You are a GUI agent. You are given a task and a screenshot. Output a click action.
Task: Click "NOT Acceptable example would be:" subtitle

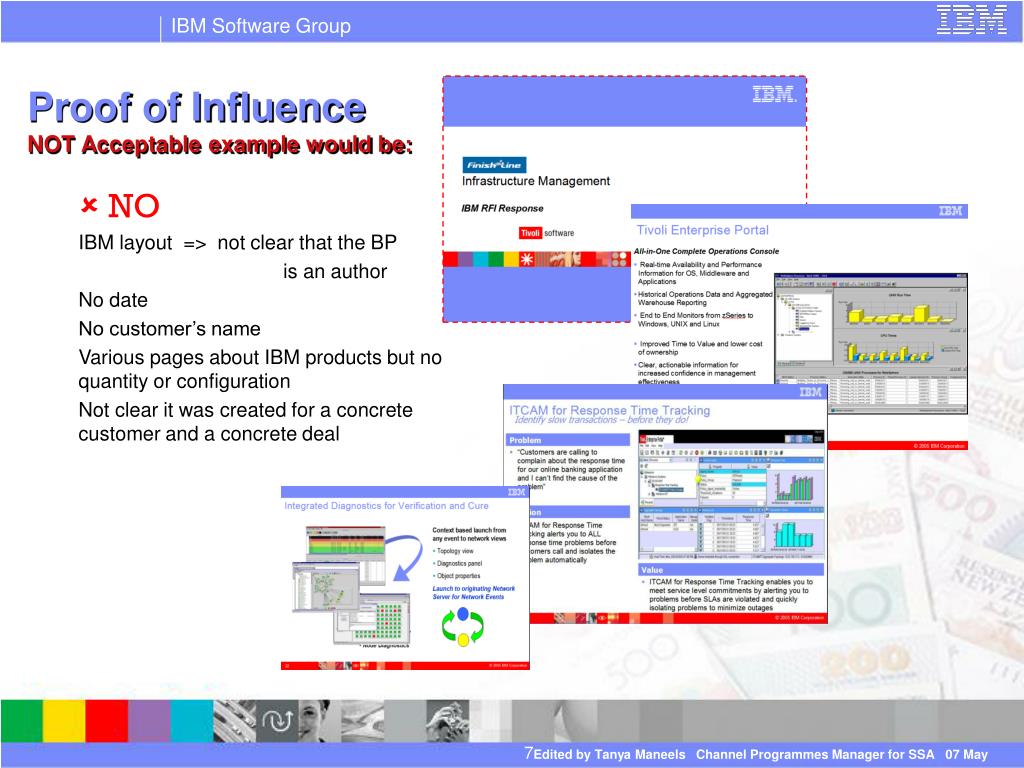coord(220,145)
